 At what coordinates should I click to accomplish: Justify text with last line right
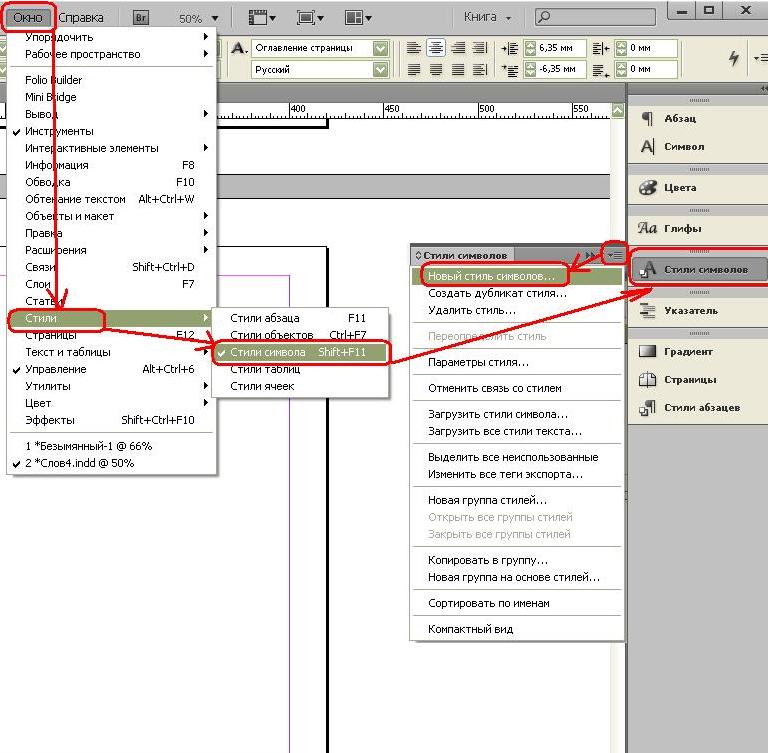(458, 70)
